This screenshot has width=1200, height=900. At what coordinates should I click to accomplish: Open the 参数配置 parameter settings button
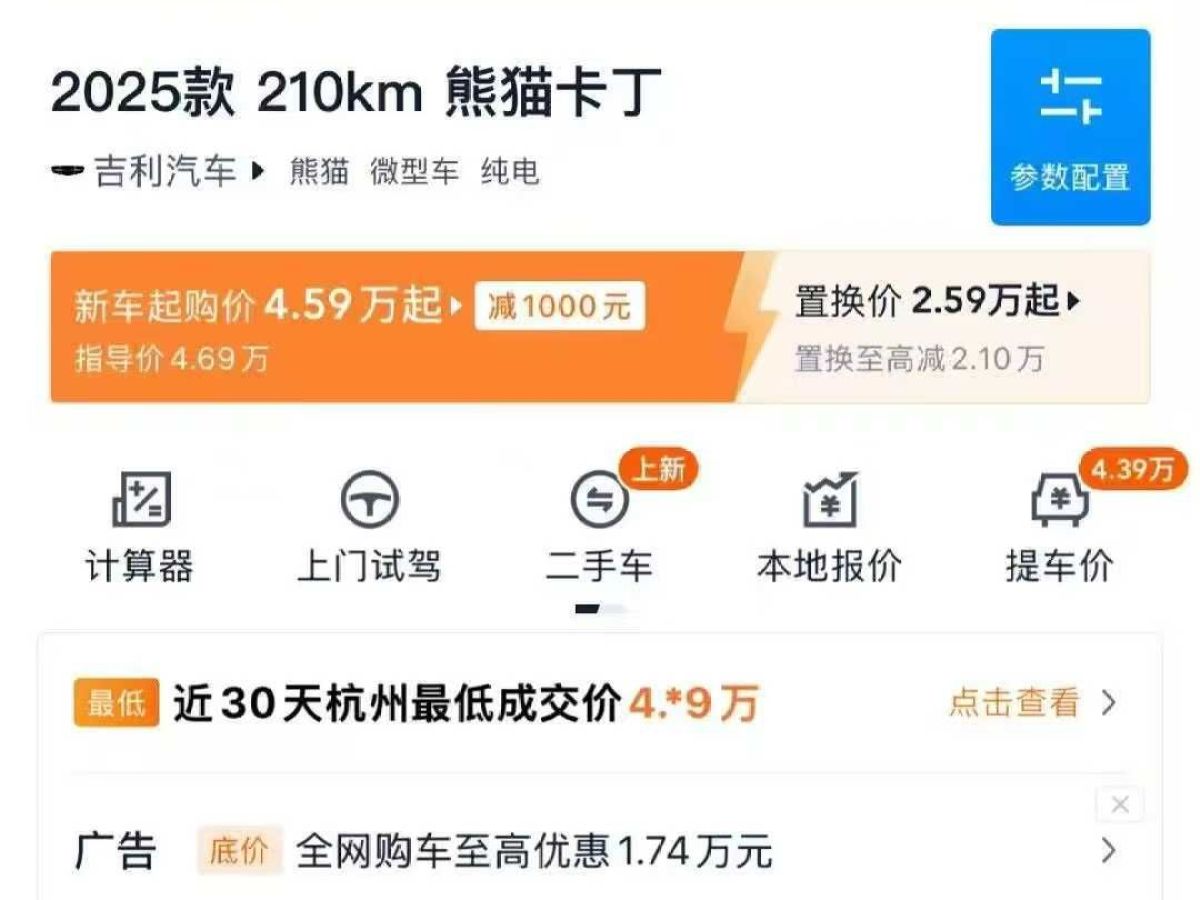tap(1070, 127)
